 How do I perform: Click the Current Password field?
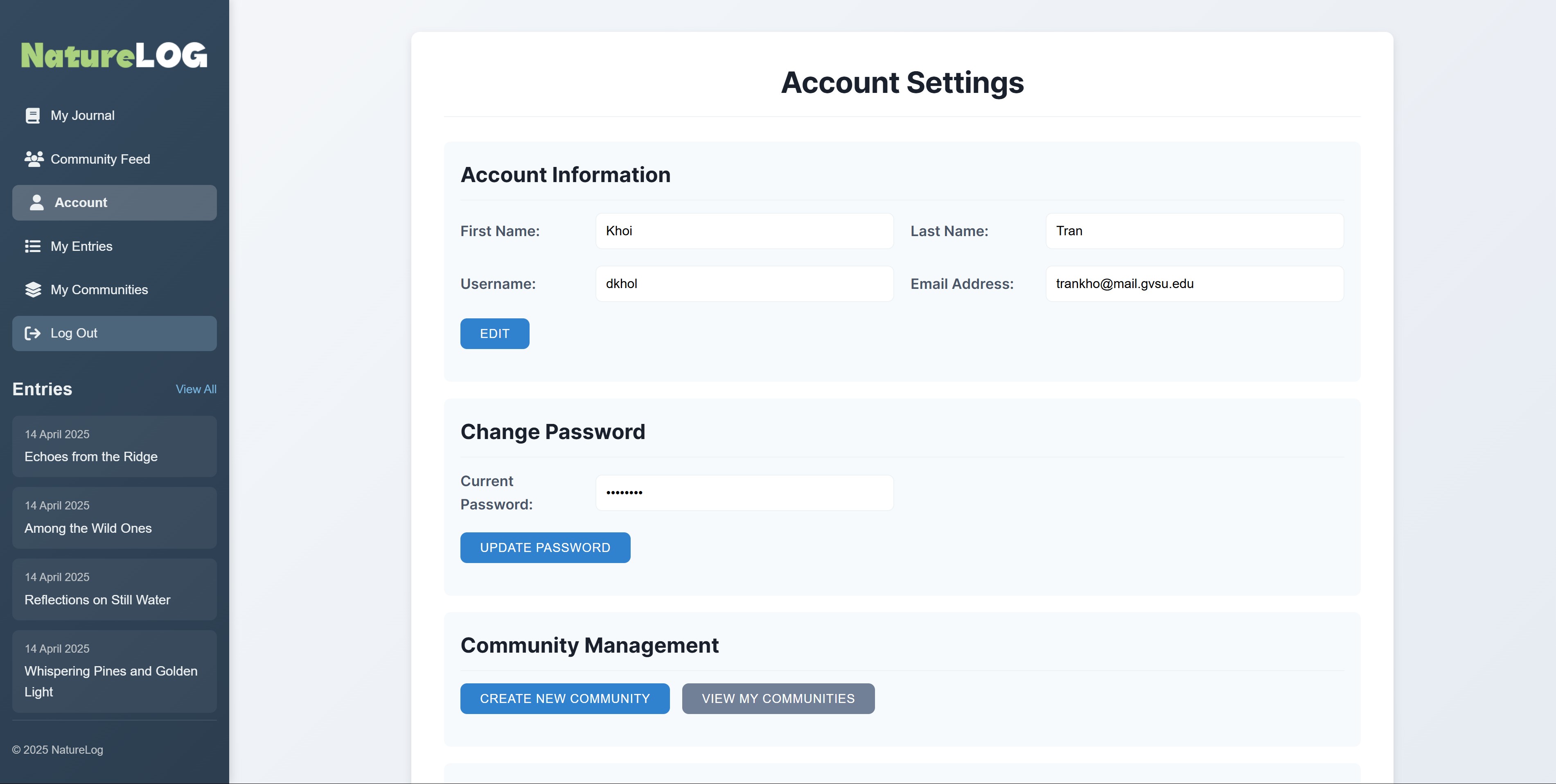[744, 493]
